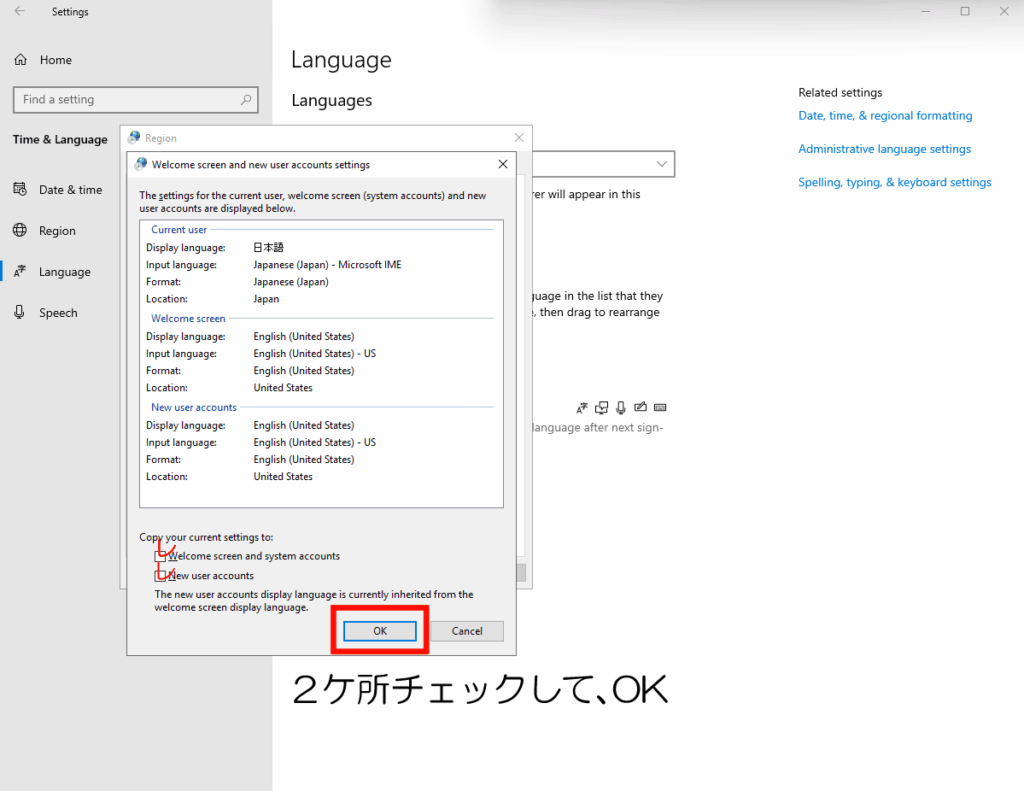
Task: Click into the Find a setting box
Action: coord(125,100)
